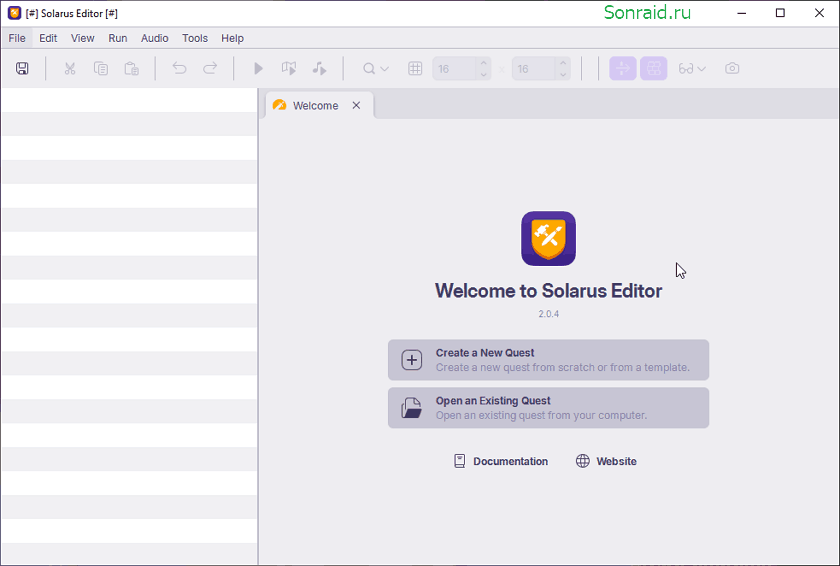Click the Save floppy disk icon
840x566 pixels.
click(x=22, y=69)
